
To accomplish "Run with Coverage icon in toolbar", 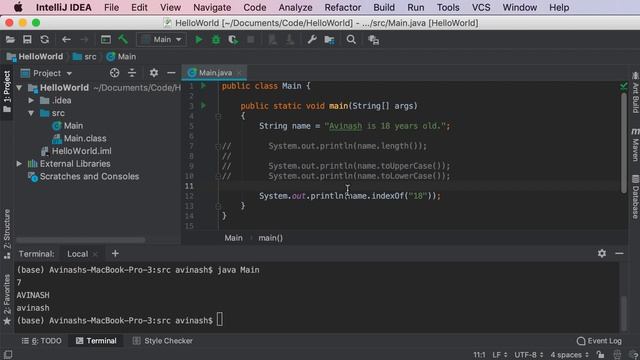I will 233,40.
